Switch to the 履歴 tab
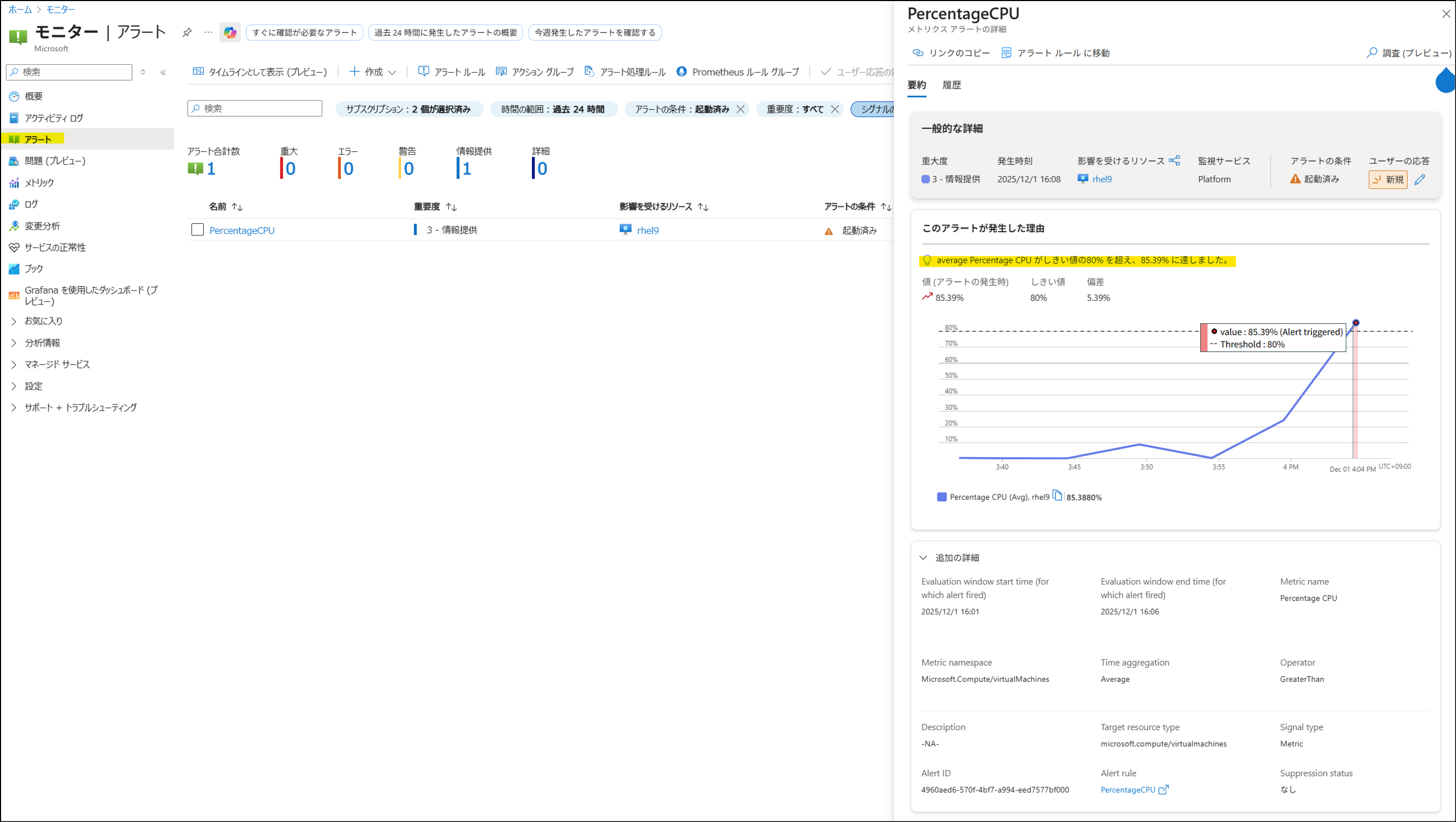1456x822 pixels. (952, 86)
